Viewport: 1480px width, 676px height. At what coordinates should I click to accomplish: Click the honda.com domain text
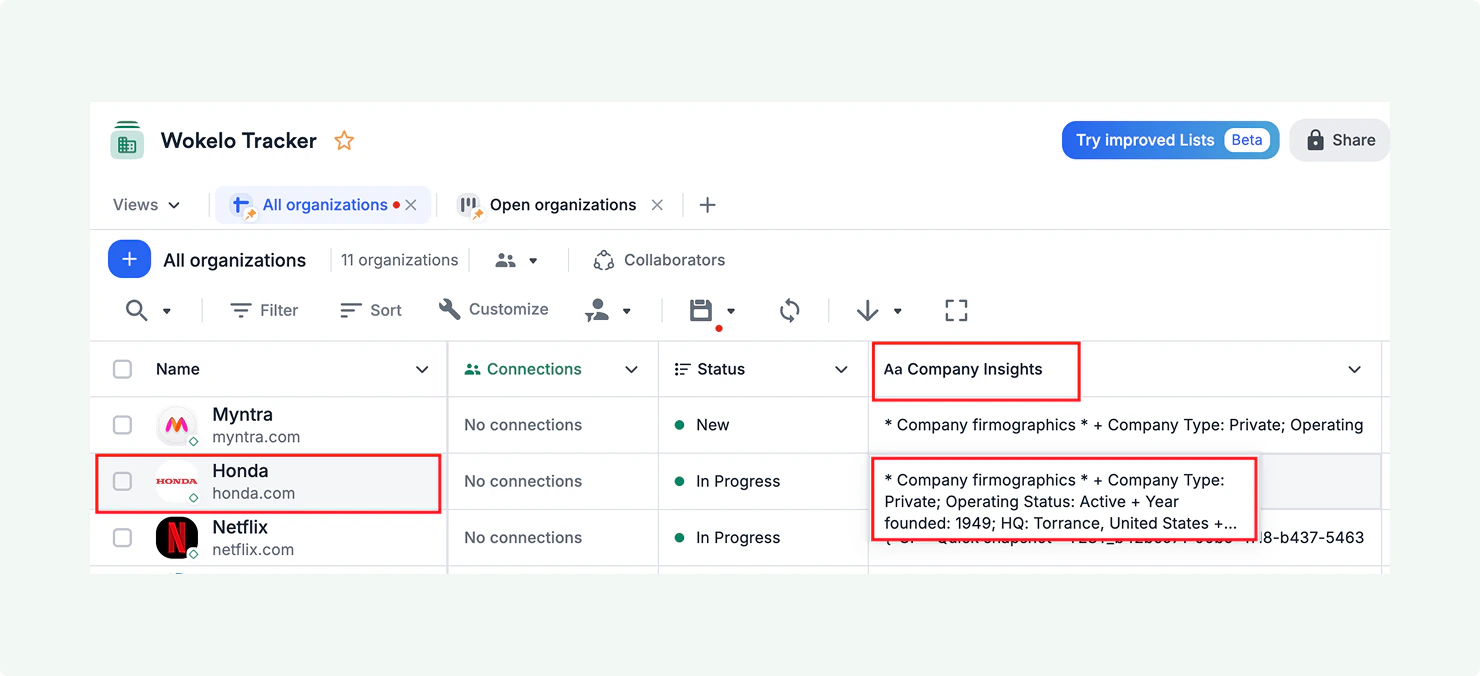(253, 493)
